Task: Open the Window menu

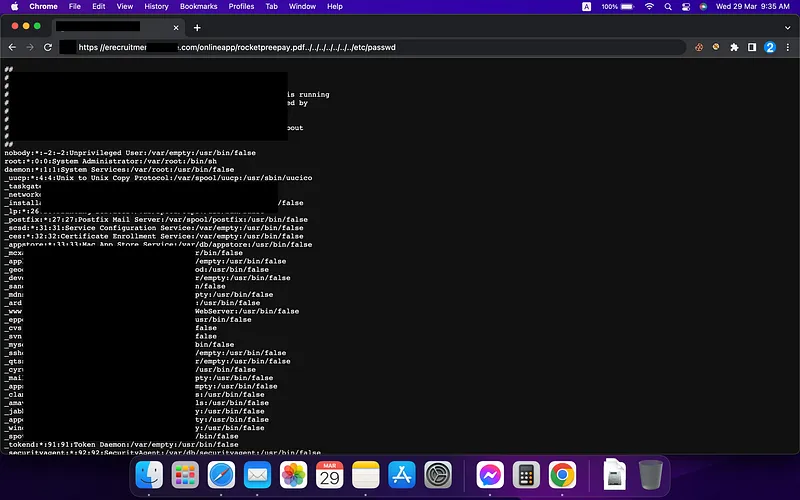Action: click(302, 7)
